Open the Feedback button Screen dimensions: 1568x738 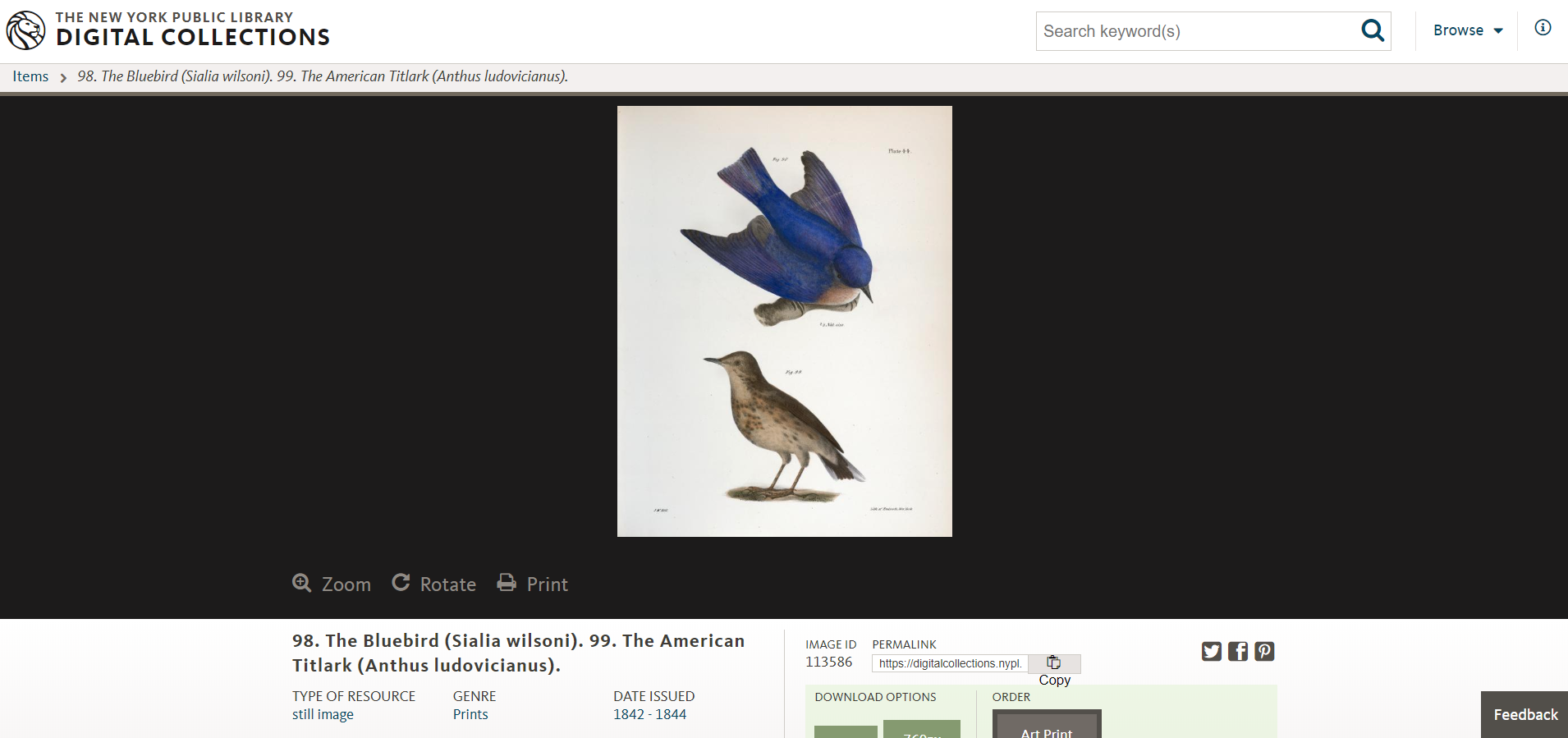click(x=1524, y=714)
